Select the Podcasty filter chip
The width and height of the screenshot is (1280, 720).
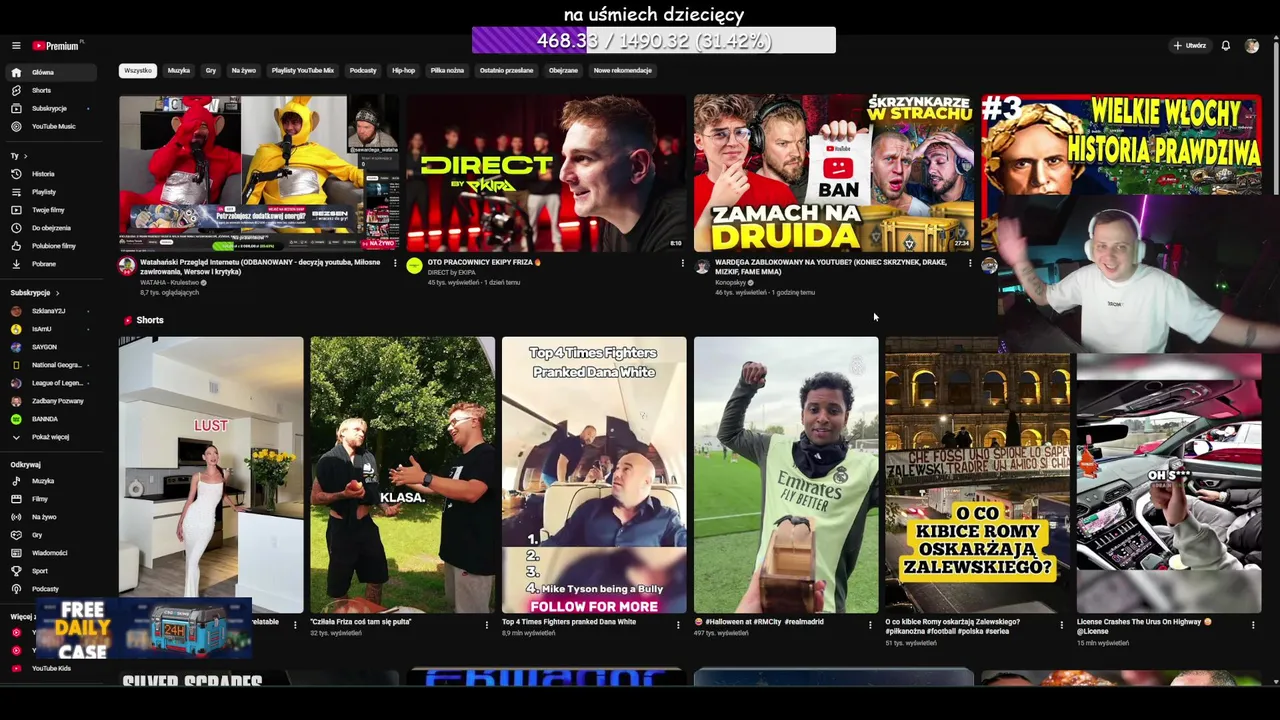pyautogui.click(x=363, y=71)
